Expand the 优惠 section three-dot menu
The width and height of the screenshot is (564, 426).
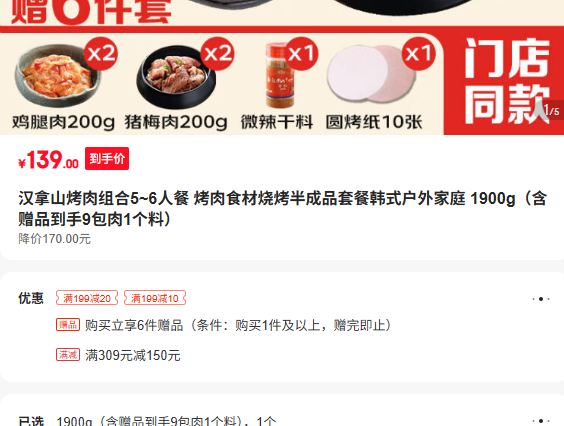[541, 299]
